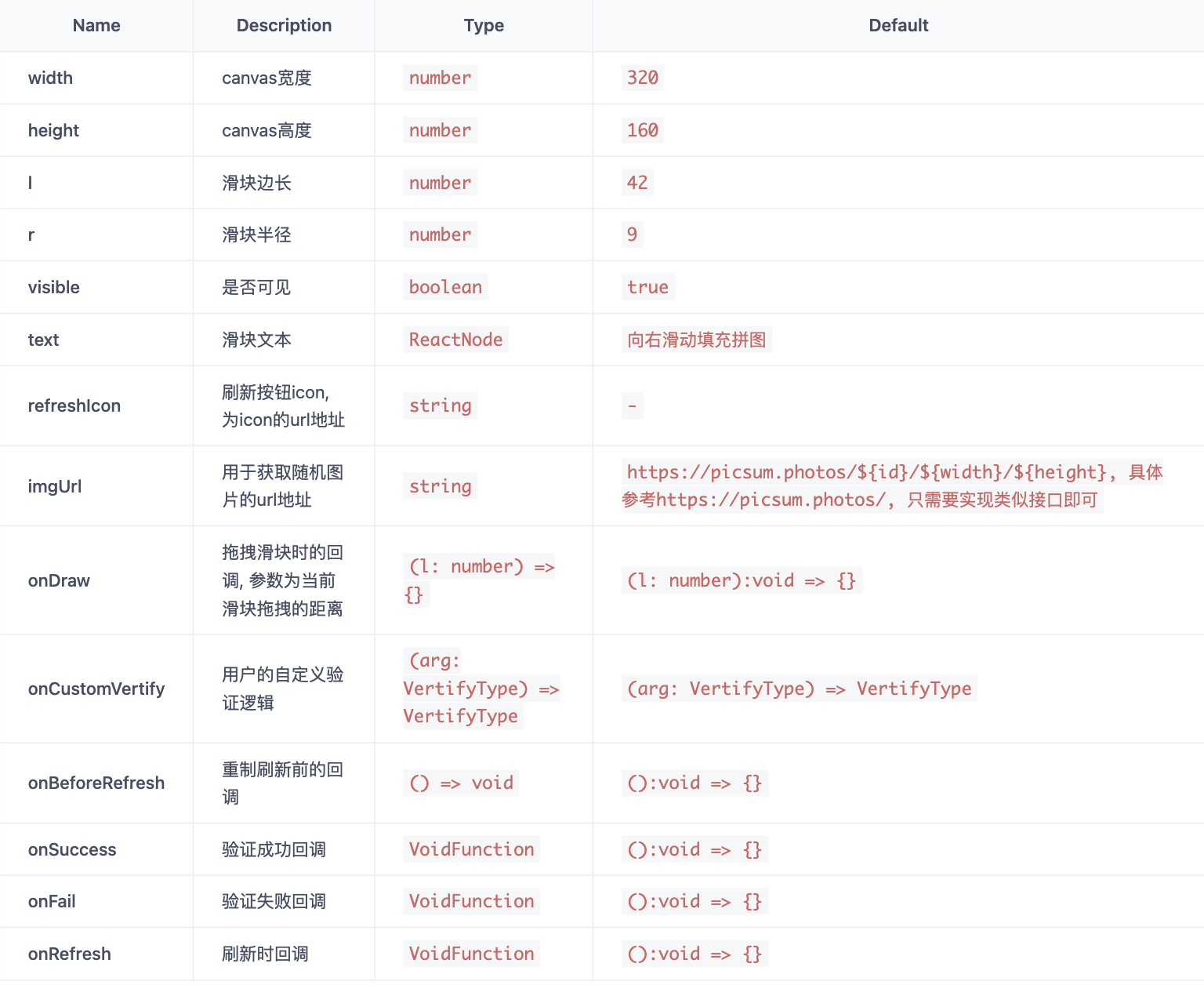
Task: Click the '滑块边长' description
Action: [256, 183]
